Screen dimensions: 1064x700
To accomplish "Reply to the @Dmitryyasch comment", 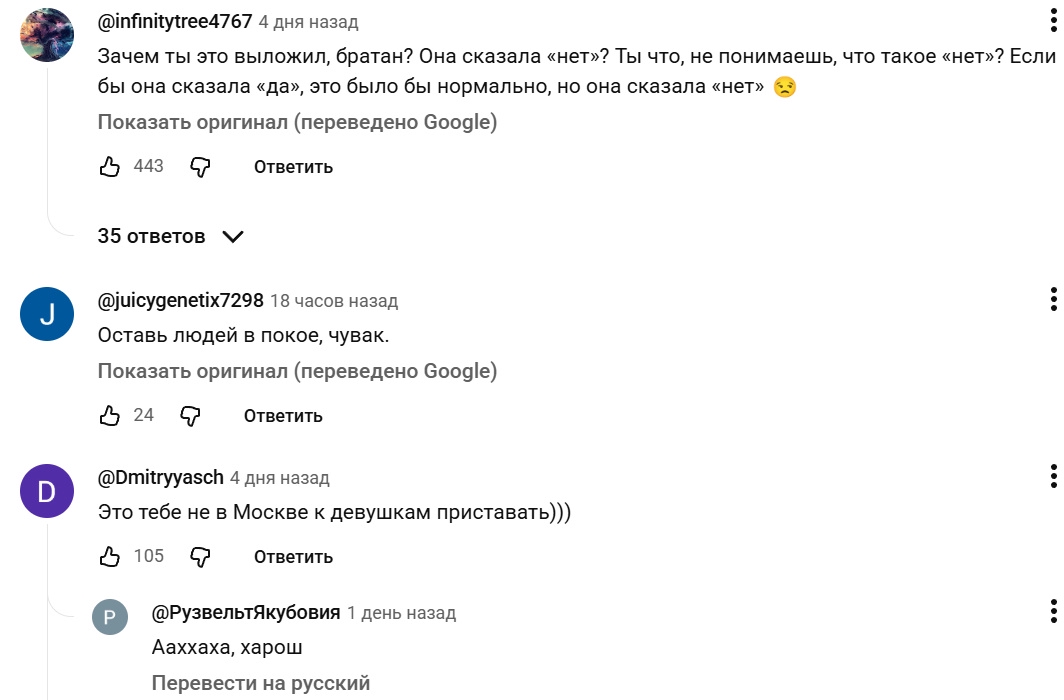I will coord(293,556).
